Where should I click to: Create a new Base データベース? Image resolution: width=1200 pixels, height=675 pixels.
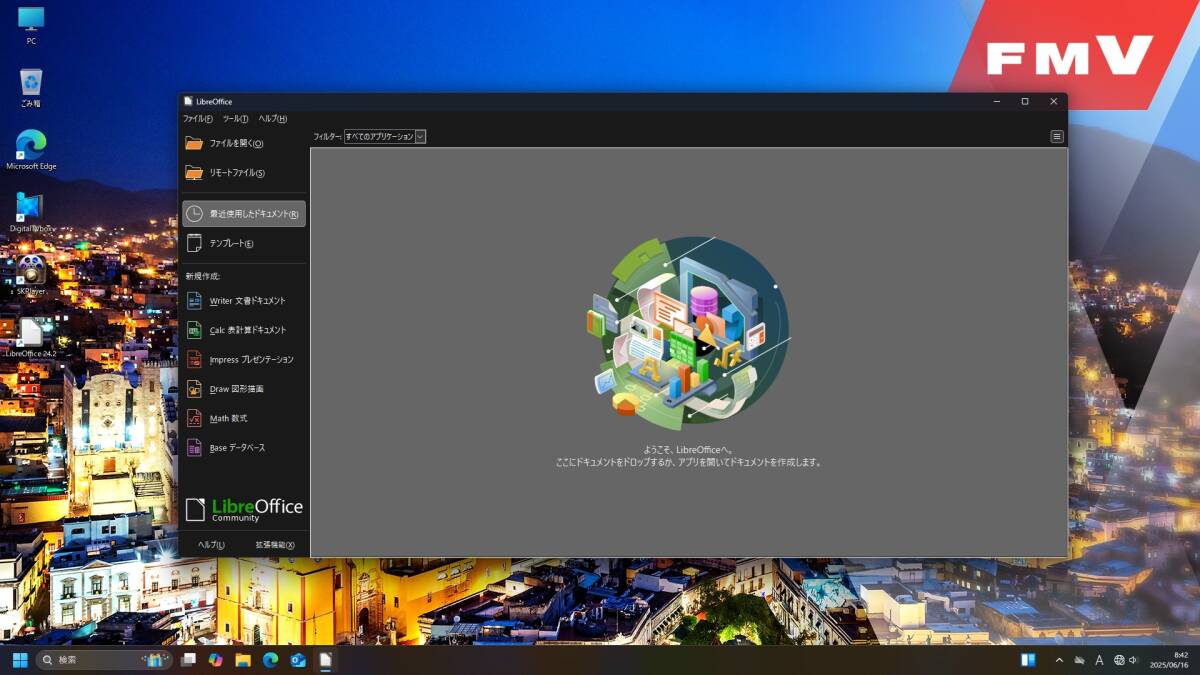[x=243, y=448]
